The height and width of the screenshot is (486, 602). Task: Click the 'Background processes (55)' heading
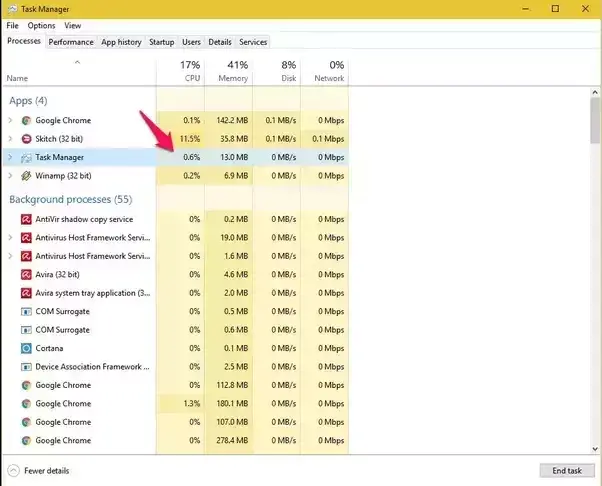71,200
